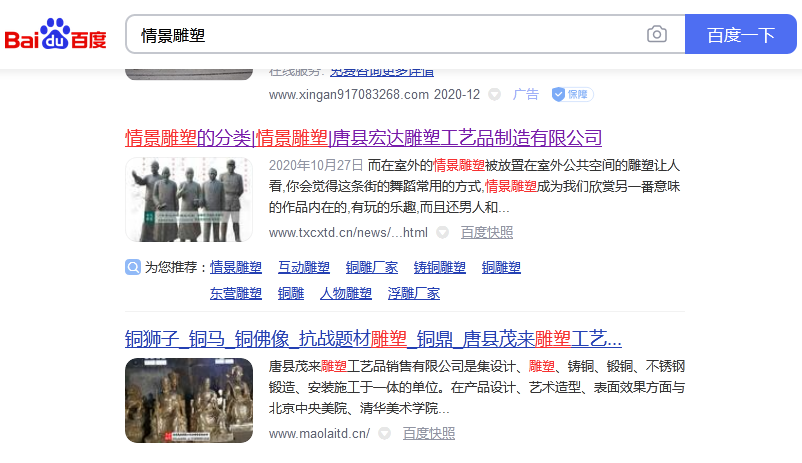Open result titled 情景雕塑的分类 唐县宏达雕塑
The image size is (802, 463).
363,138
